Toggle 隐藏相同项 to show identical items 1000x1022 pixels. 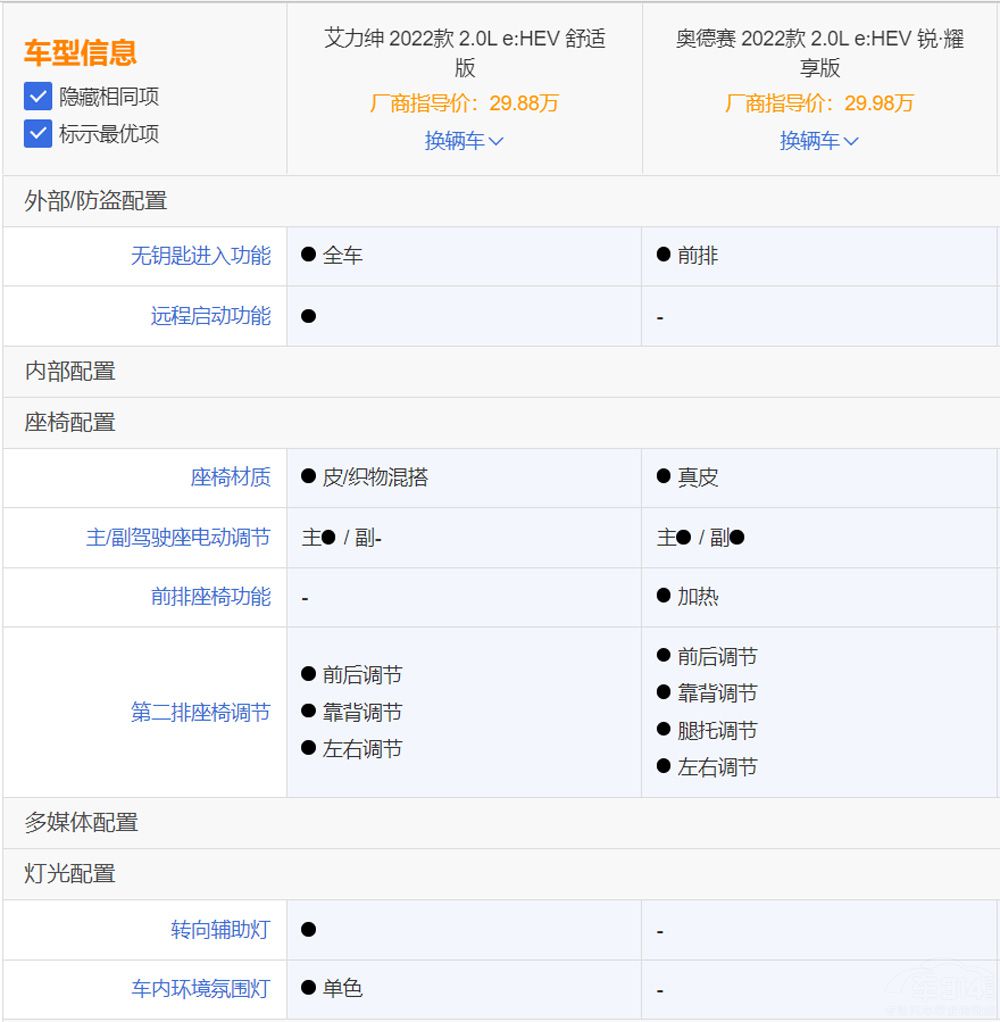tap(37, 97)
